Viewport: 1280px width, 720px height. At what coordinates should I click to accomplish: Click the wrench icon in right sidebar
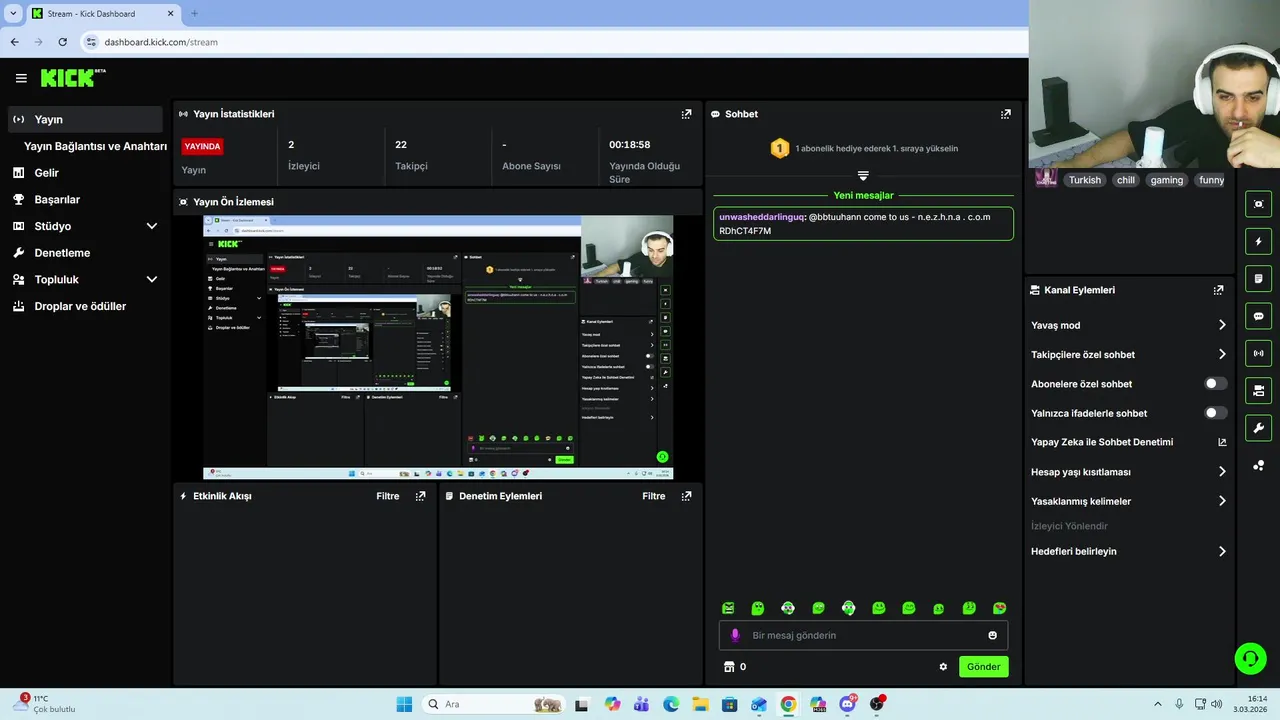point(1258,428)
